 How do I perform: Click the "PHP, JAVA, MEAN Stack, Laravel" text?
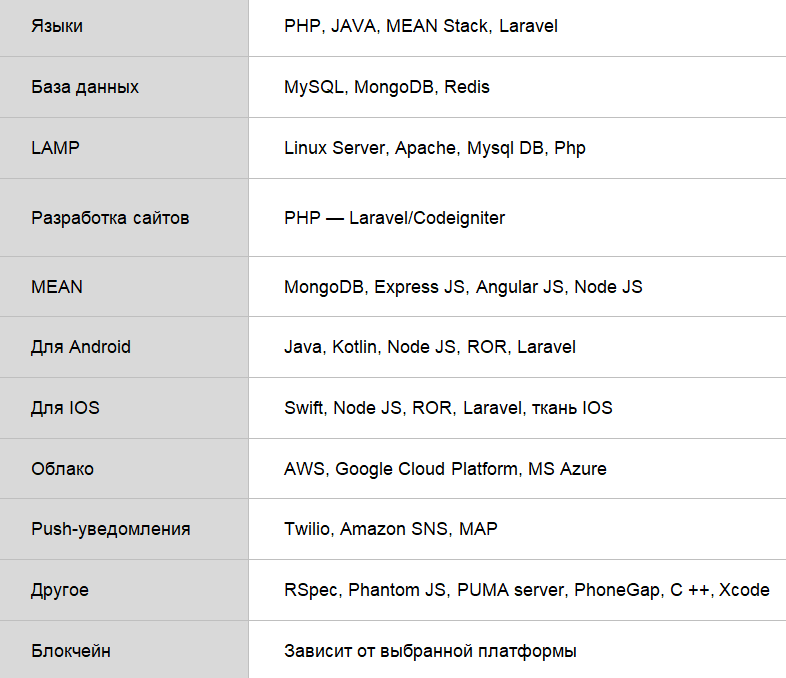click(x=420, y=26)
